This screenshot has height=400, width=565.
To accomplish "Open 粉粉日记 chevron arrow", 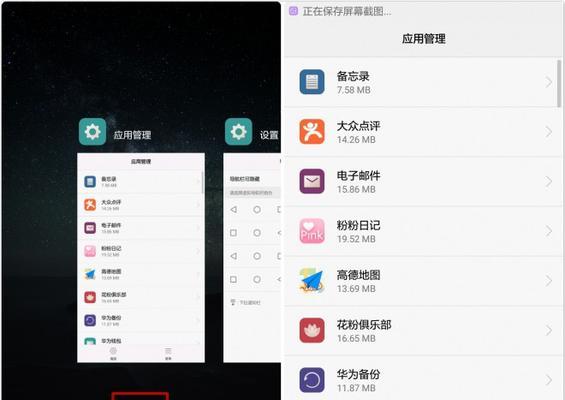I will point(548,231).
